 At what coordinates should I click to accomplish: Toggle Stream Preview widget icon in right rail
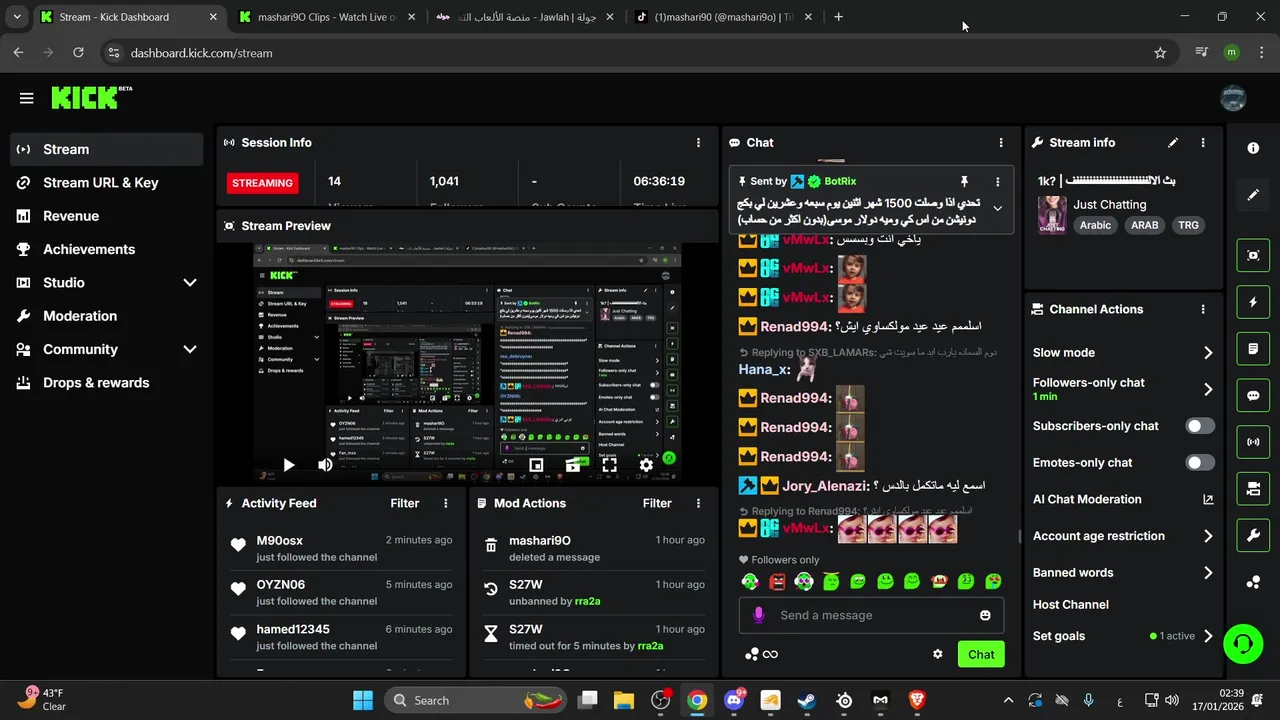pyautogui.click(x=1253, y=255)
